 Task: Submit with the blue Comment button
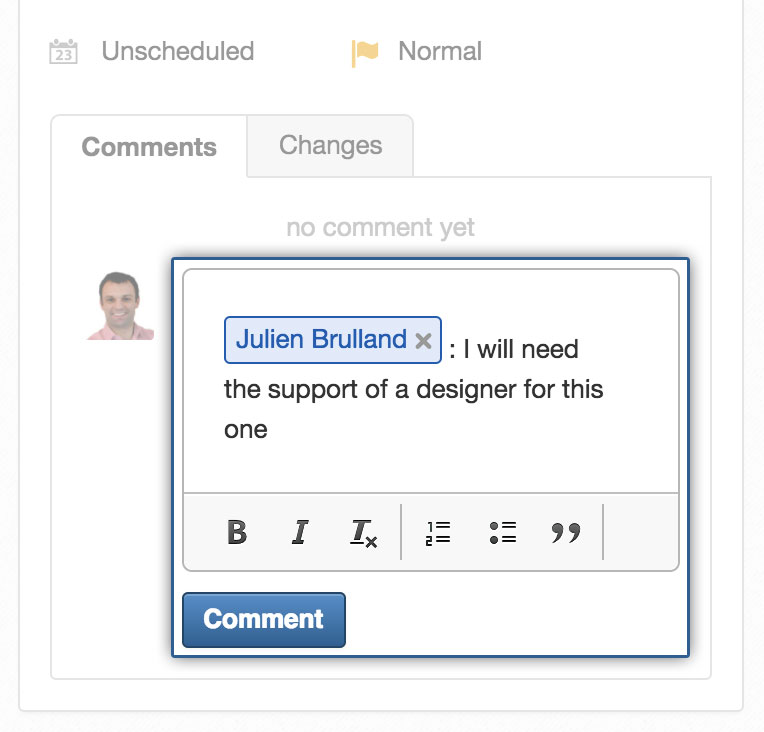264,619
